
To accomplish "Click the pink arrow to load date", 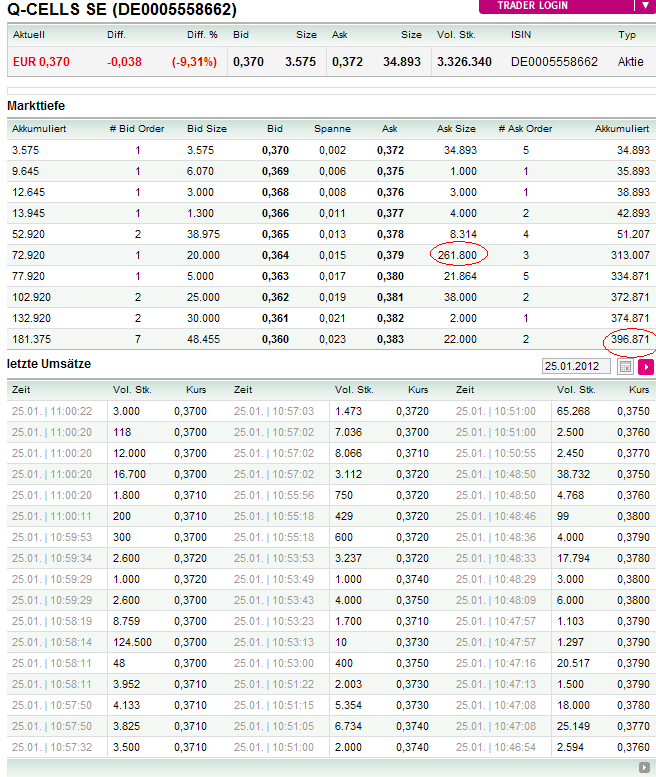I will 646,367.
